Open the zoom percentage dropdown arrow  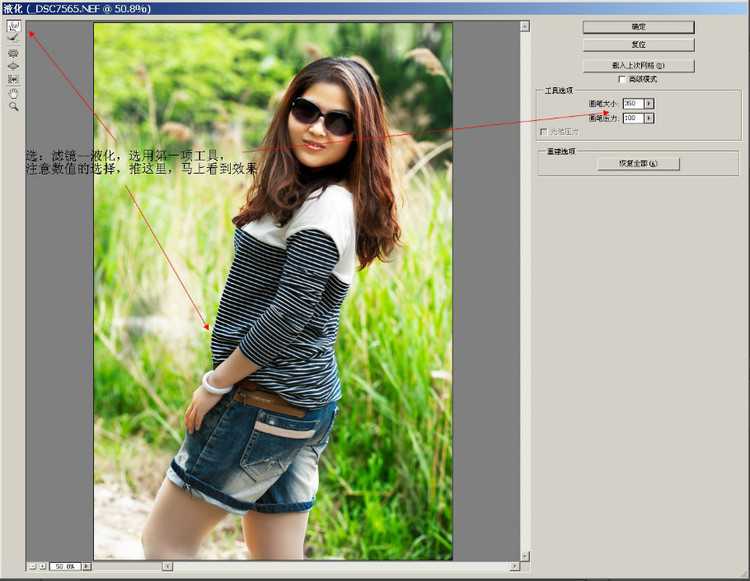(87, 566)
